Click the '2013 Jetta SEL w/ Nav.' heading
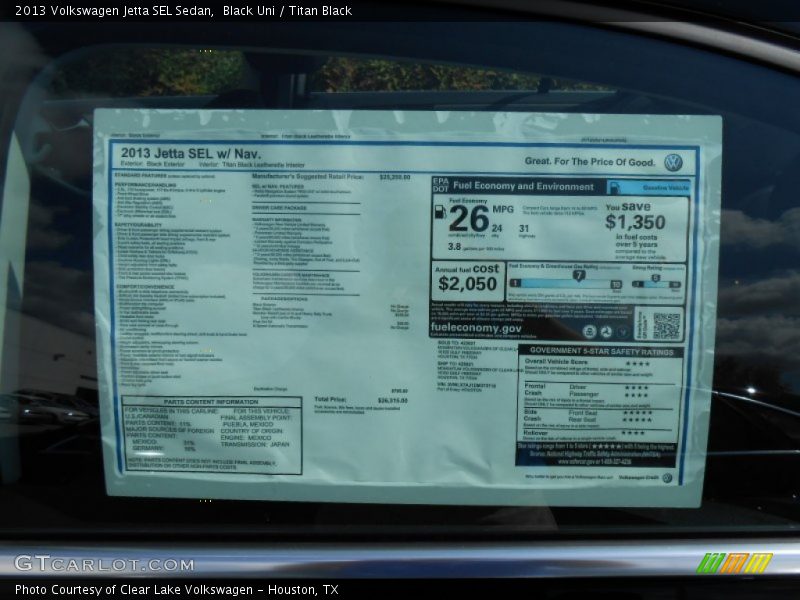The width and height of the screenshot is (800, 600). click(190, 153)
